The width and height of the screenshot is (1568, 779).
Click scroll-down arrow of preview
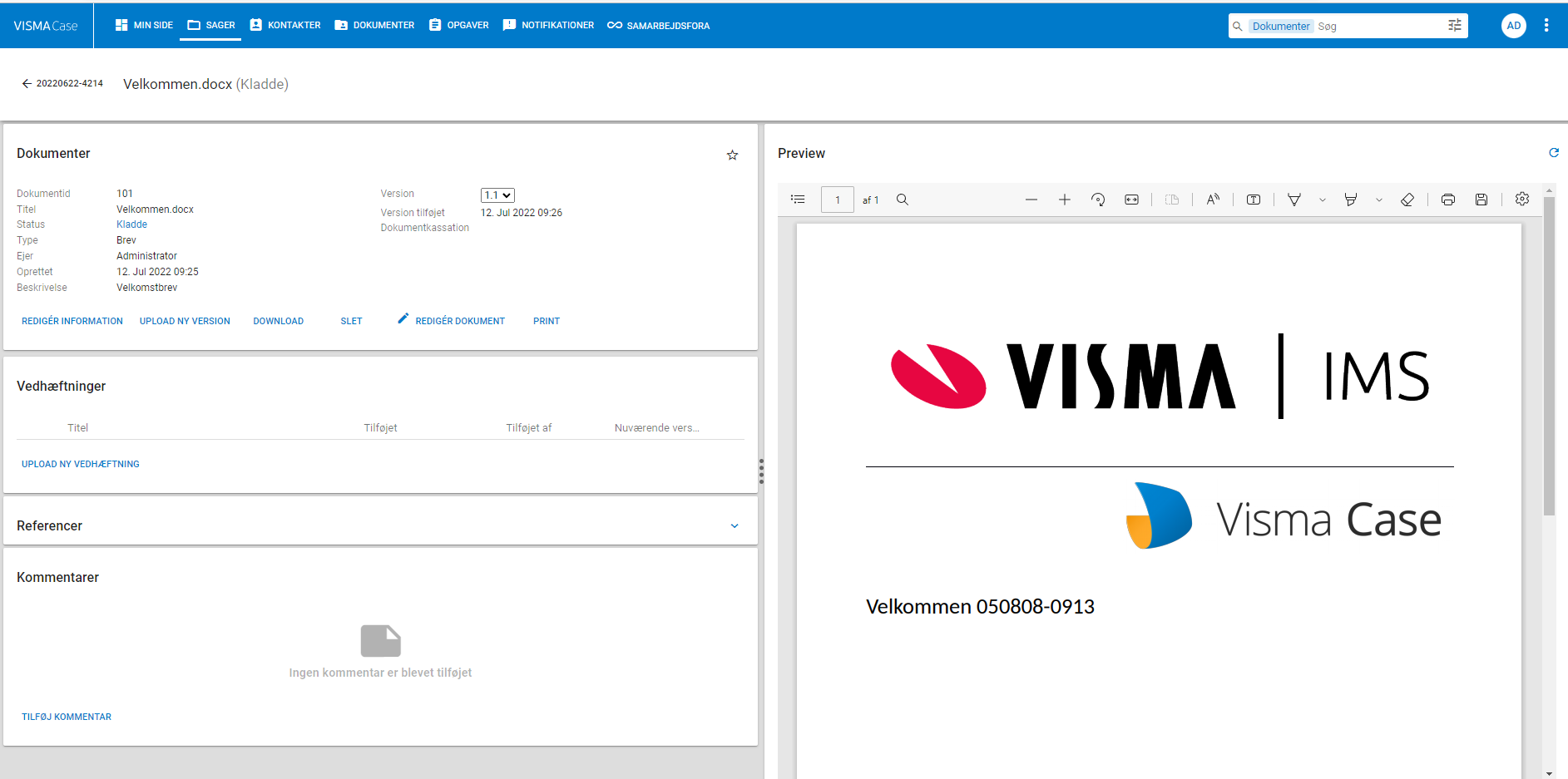tap(1549, 773)
